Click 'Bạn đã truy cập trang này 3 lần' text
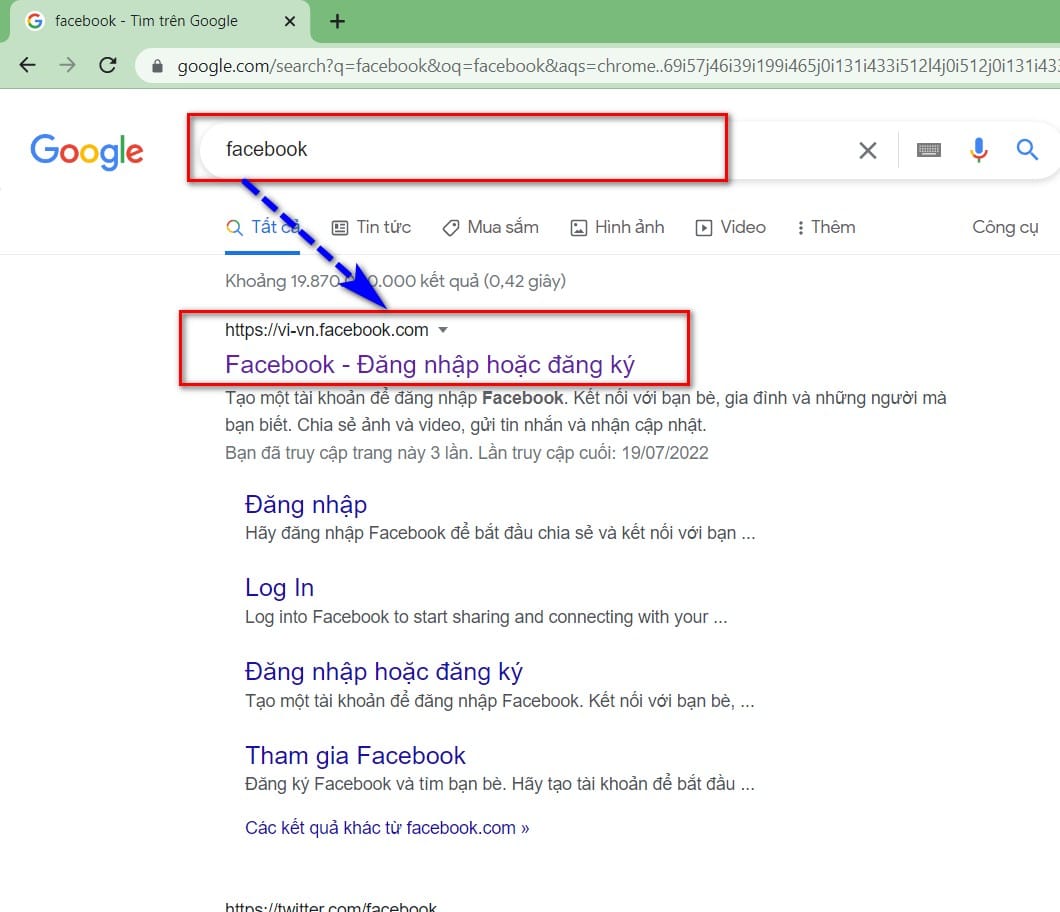The image size is (1060, 912). coord(466,452)
